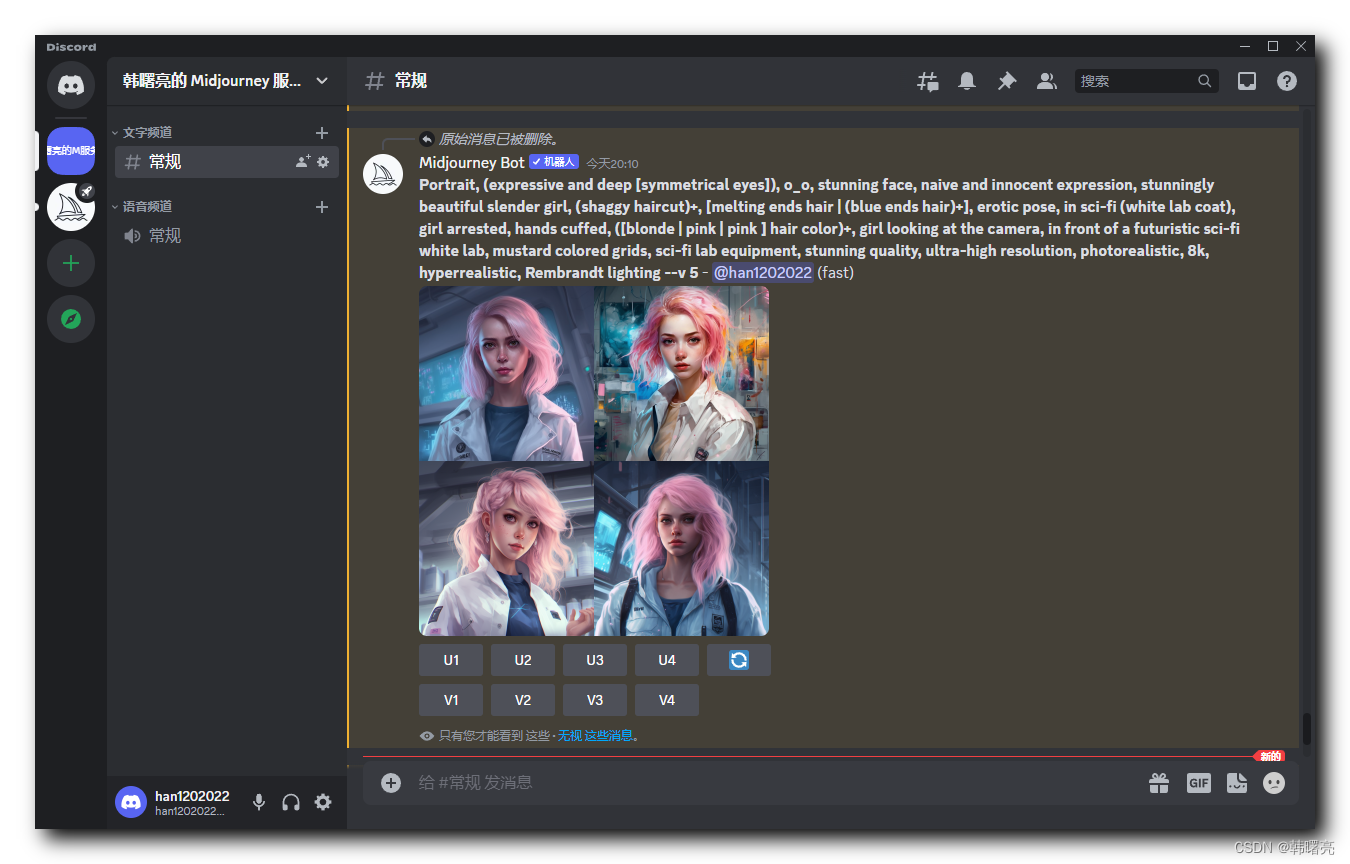
Task: Create a new text channel
Action: click(x=322, y=132)
